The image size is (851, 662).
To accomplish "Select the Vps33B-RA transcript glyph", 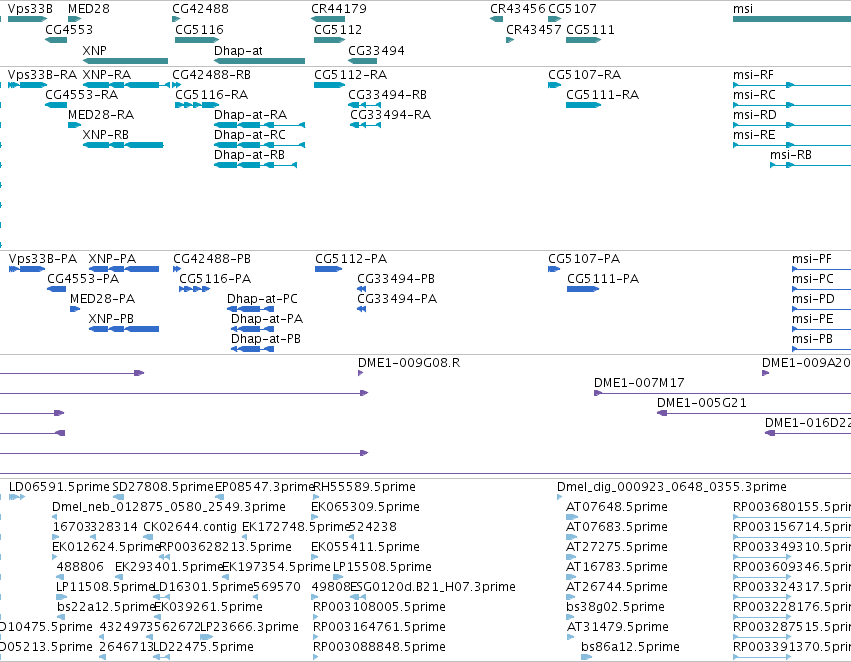I will tap(28, 85).
